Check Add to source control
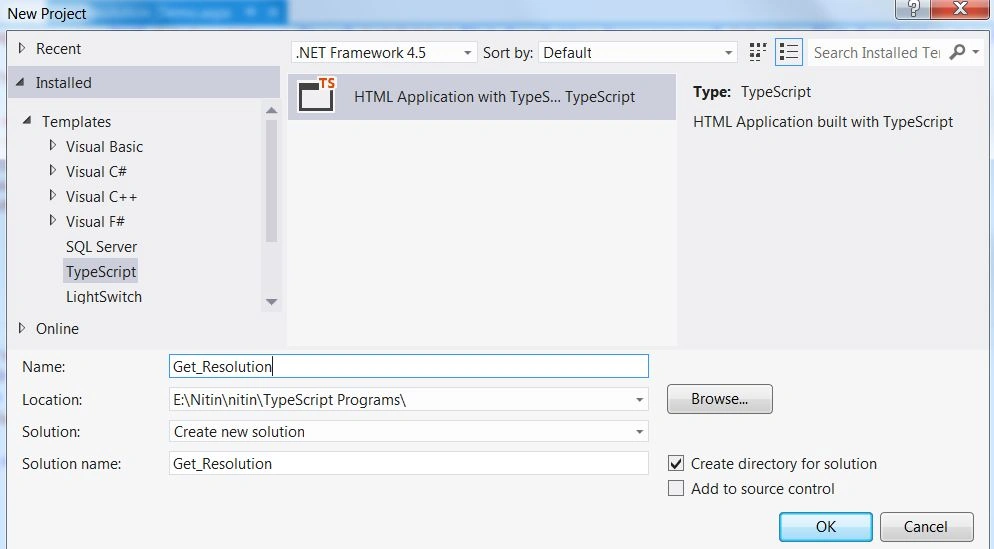This screenshot has height=549, width=994. coord(676,488)
